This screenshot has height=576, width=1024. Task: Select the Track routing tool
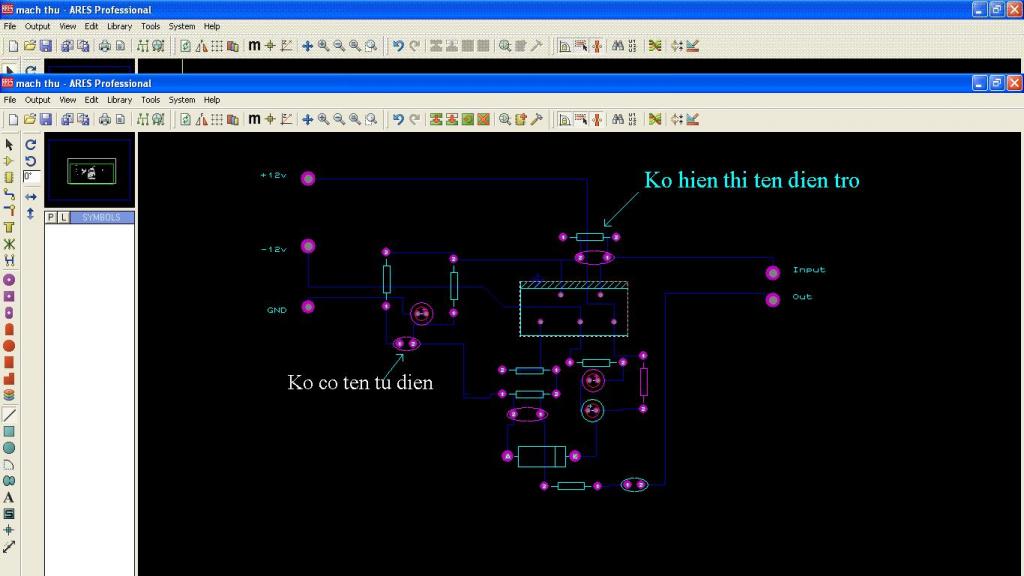click(x=9, y=194)
